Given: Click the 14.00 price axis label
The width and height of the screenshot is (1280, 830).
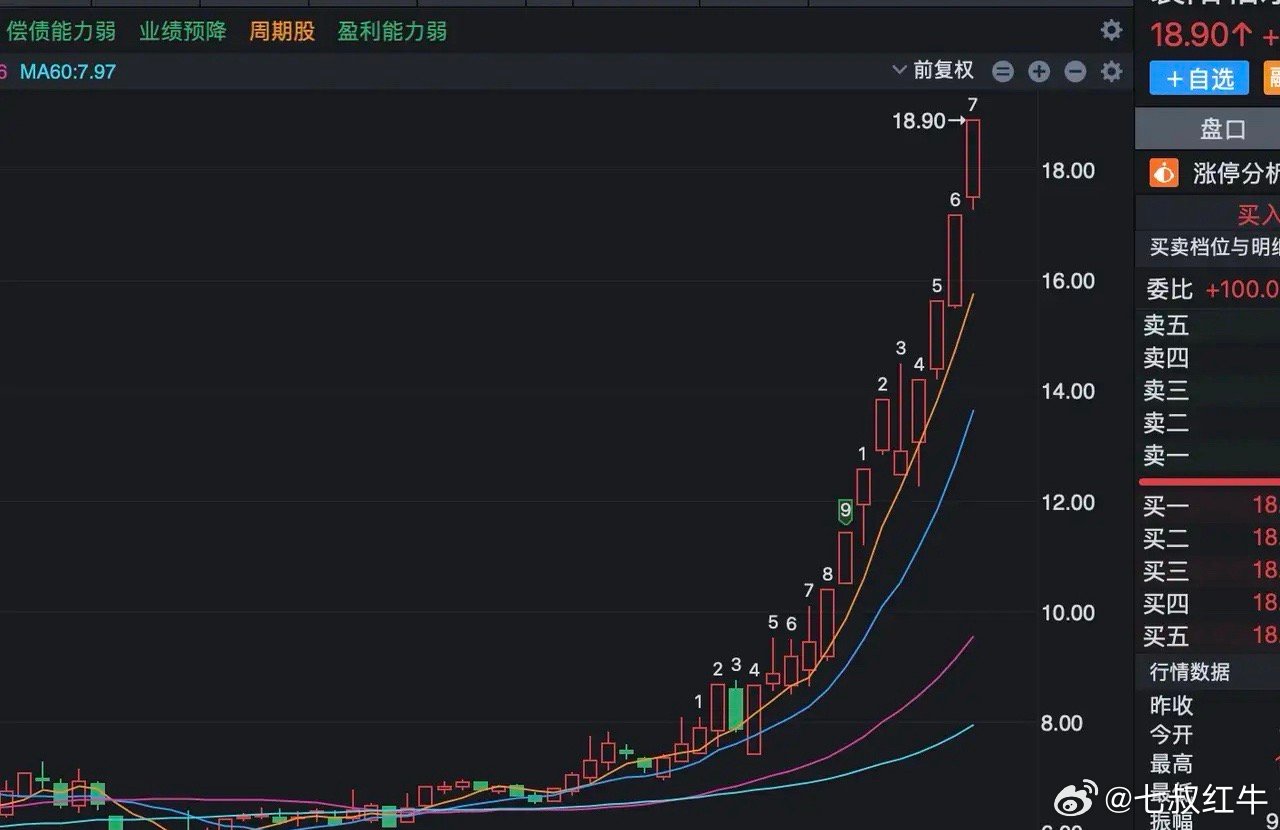Looking at the screenshot, I should tap(1067, 392).
